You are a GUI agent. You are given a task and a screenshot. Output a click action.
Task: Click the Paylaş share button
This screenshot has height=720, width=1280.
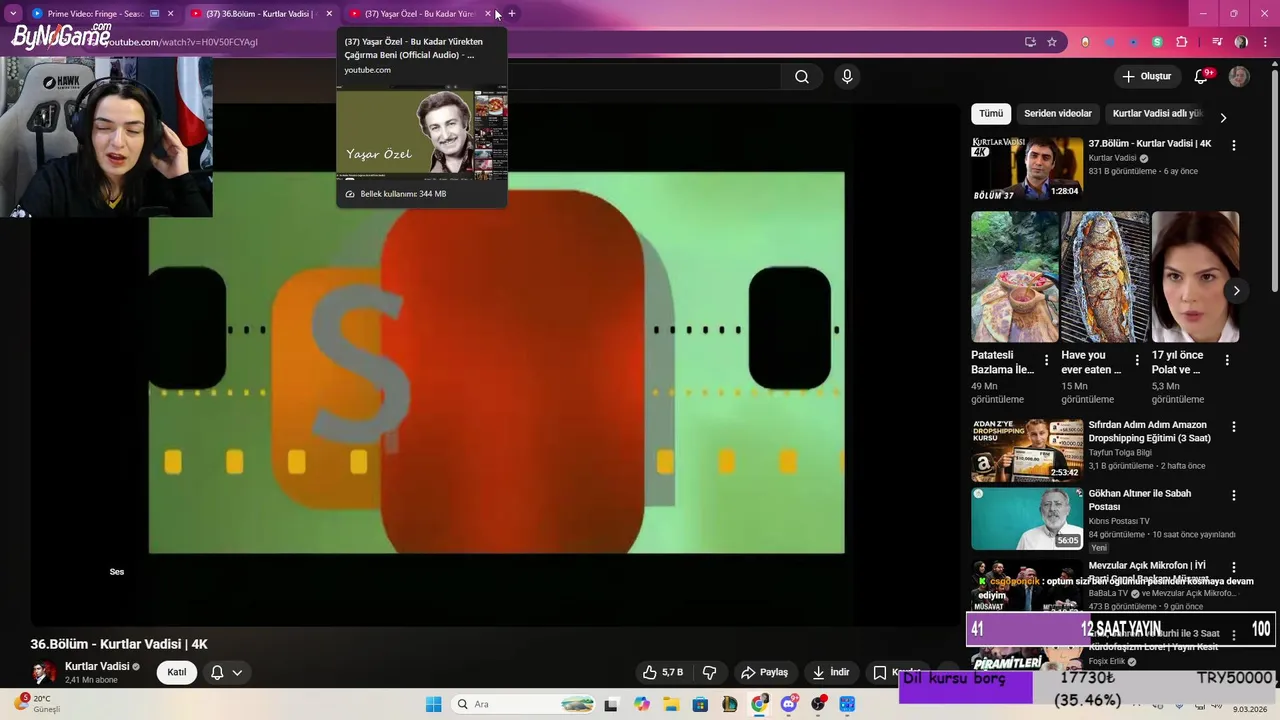[764, 672]
